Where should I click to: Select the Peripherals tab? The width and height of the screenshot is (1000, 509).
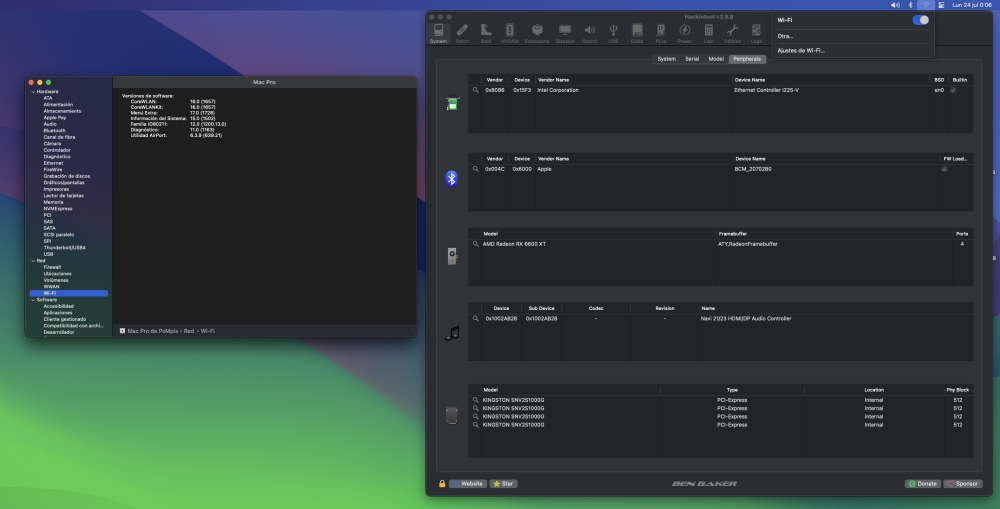pyautogui.click(x=747, y=59)
